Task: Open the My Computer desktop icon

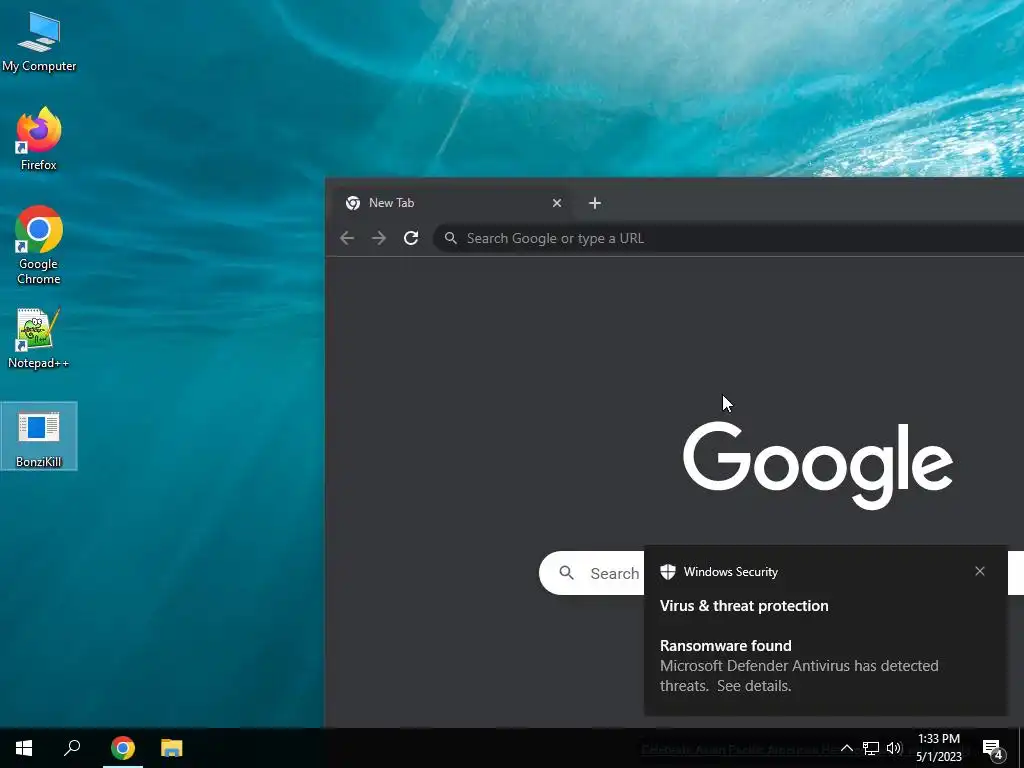Action: [x=39, y=41]
